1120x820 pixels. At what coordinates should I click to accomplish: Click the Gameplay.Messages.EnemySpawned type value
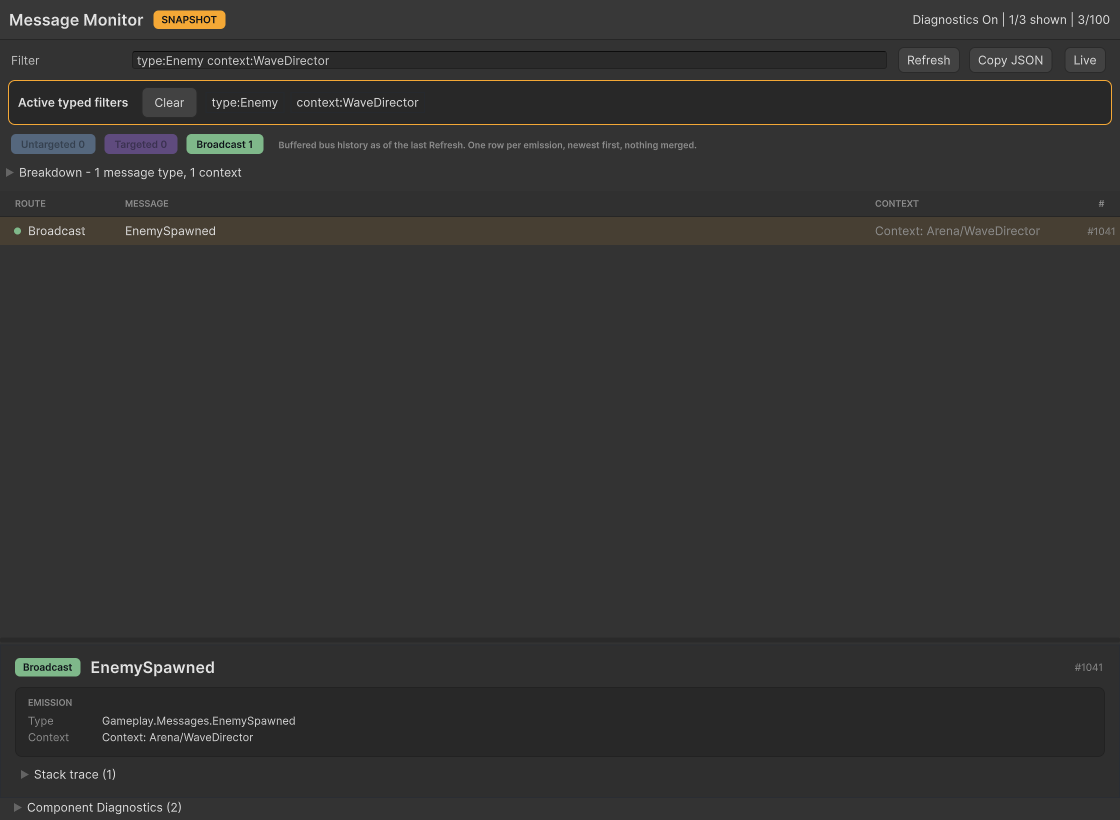tap(199, 721)
